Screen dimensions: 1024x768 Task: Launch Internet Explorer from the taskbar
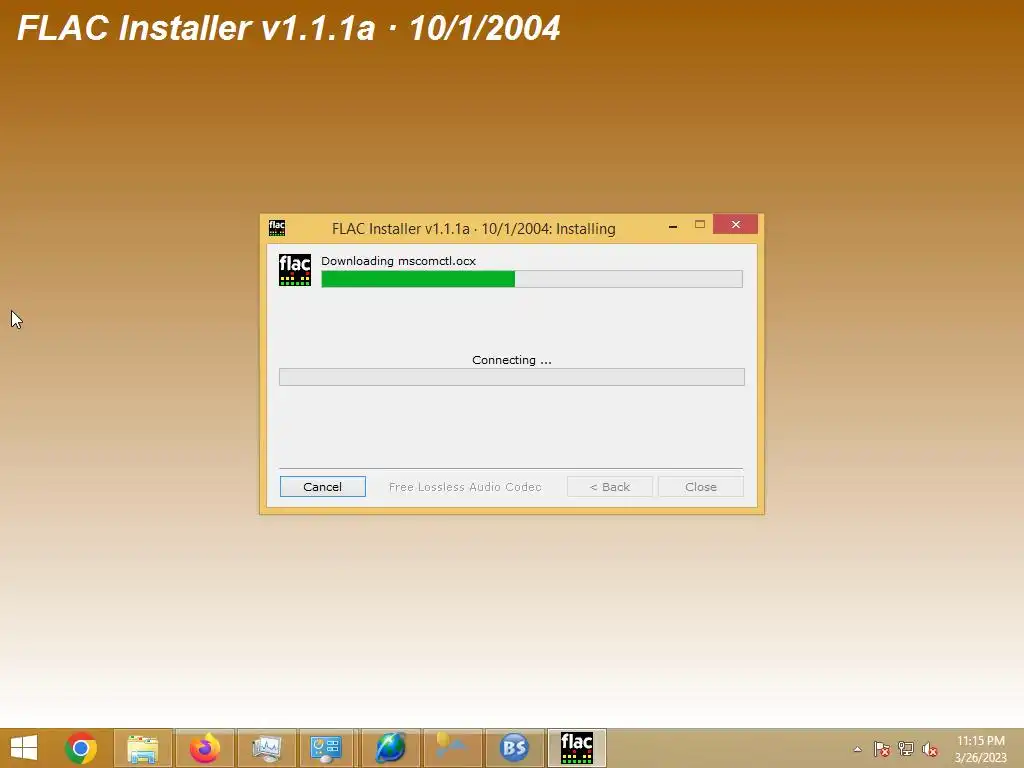[x=391, y=748]
